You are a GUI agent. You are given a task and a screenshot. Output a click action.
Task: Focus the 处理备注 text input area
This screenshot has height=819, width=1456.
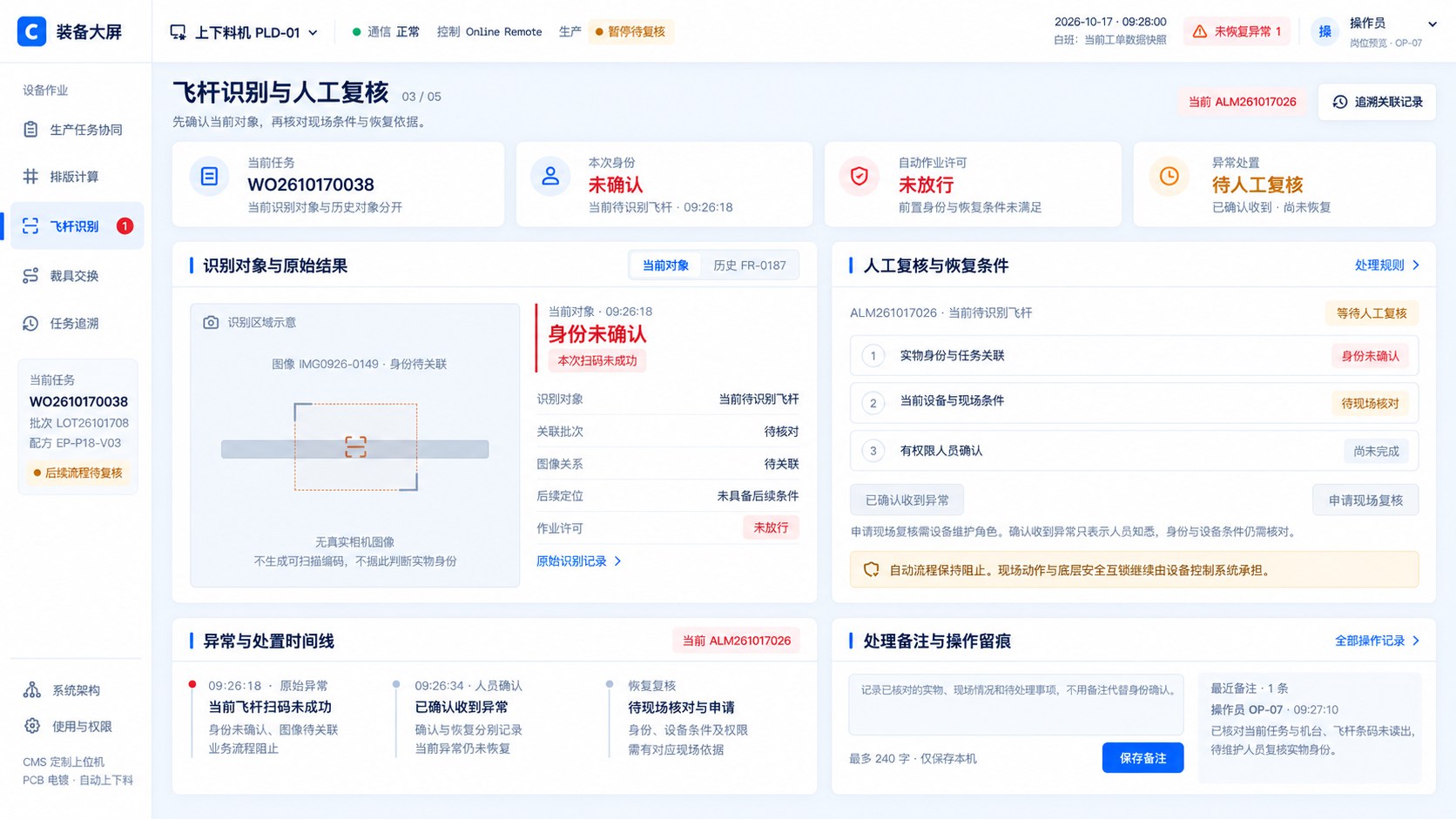1016,705
